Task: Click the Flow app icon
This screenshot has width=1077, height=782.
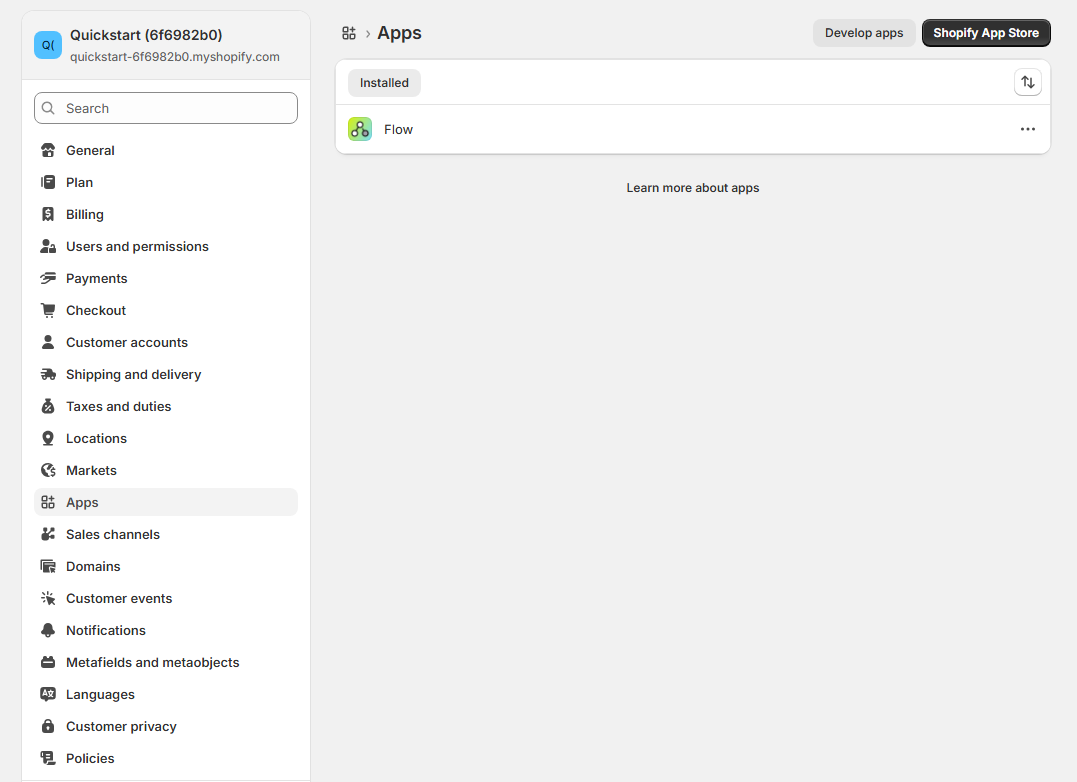Action: [359, 129]
